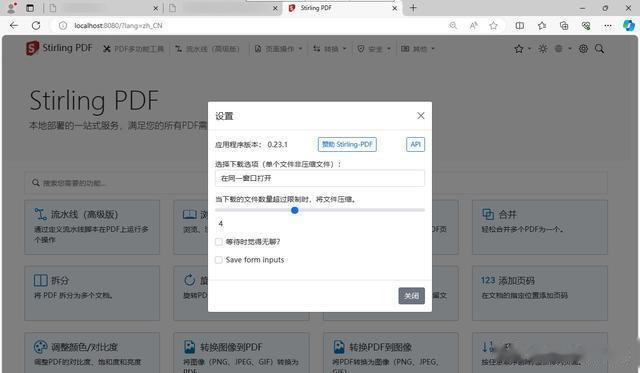Click the browser back arrow
The image size is (640, 373).
(x=14, y=26)
